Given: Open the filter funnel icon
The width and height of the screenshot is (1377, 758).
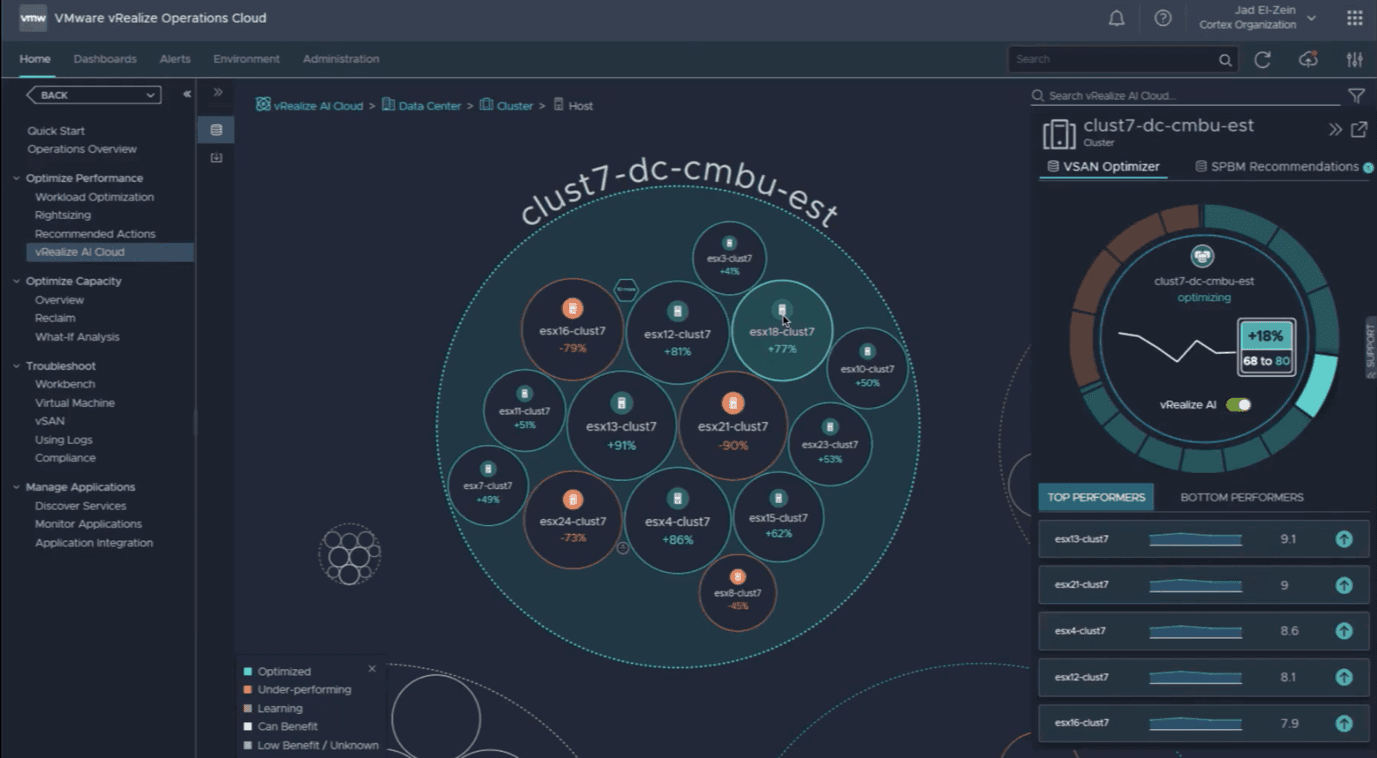Looking at the screenshot, I should pyautogui.click(x=1356, y=96).
